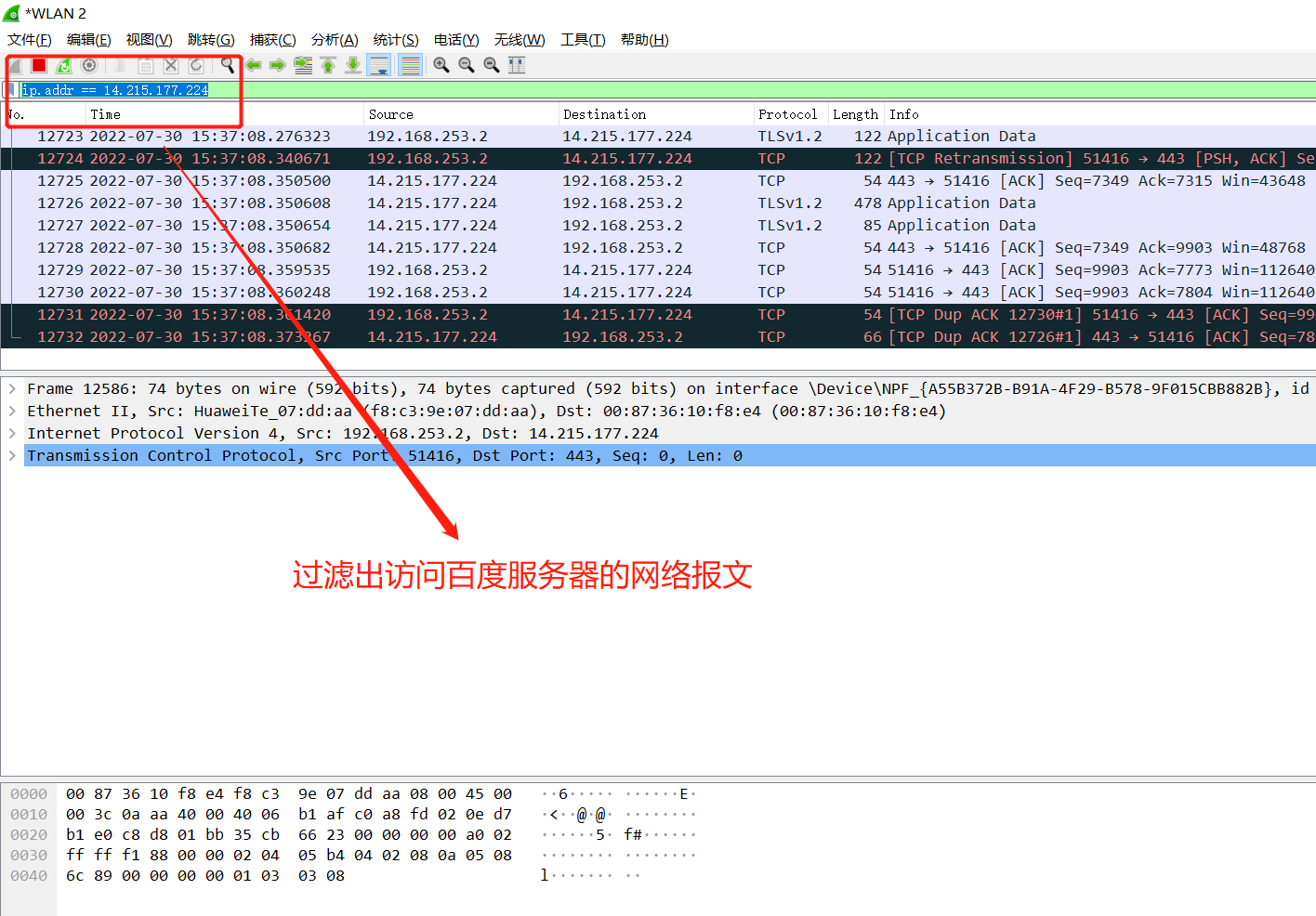1316x916 pixels.
Task: Select packet number 12725
Action: [x=658, y=181]
